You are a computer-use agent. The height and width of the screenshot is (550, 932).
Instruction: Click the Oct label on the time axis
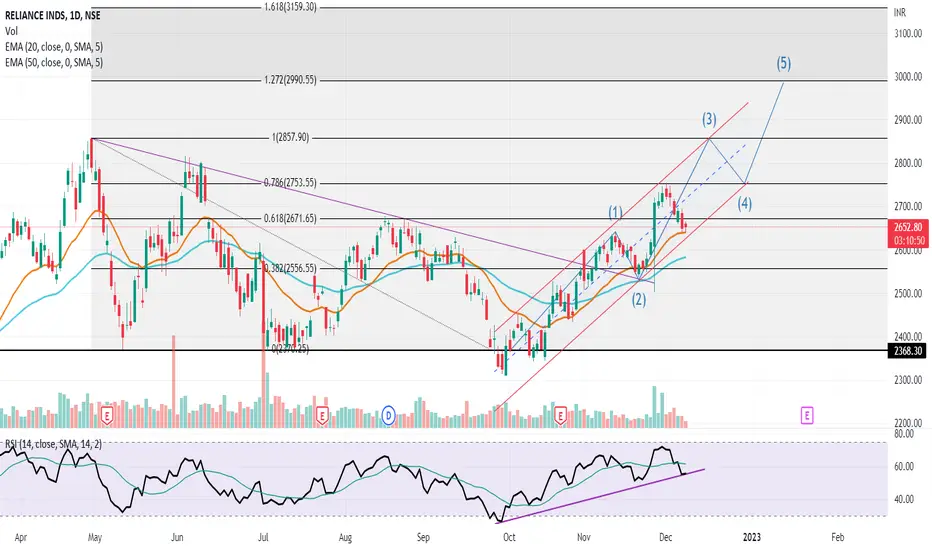(x=509, y=538)
